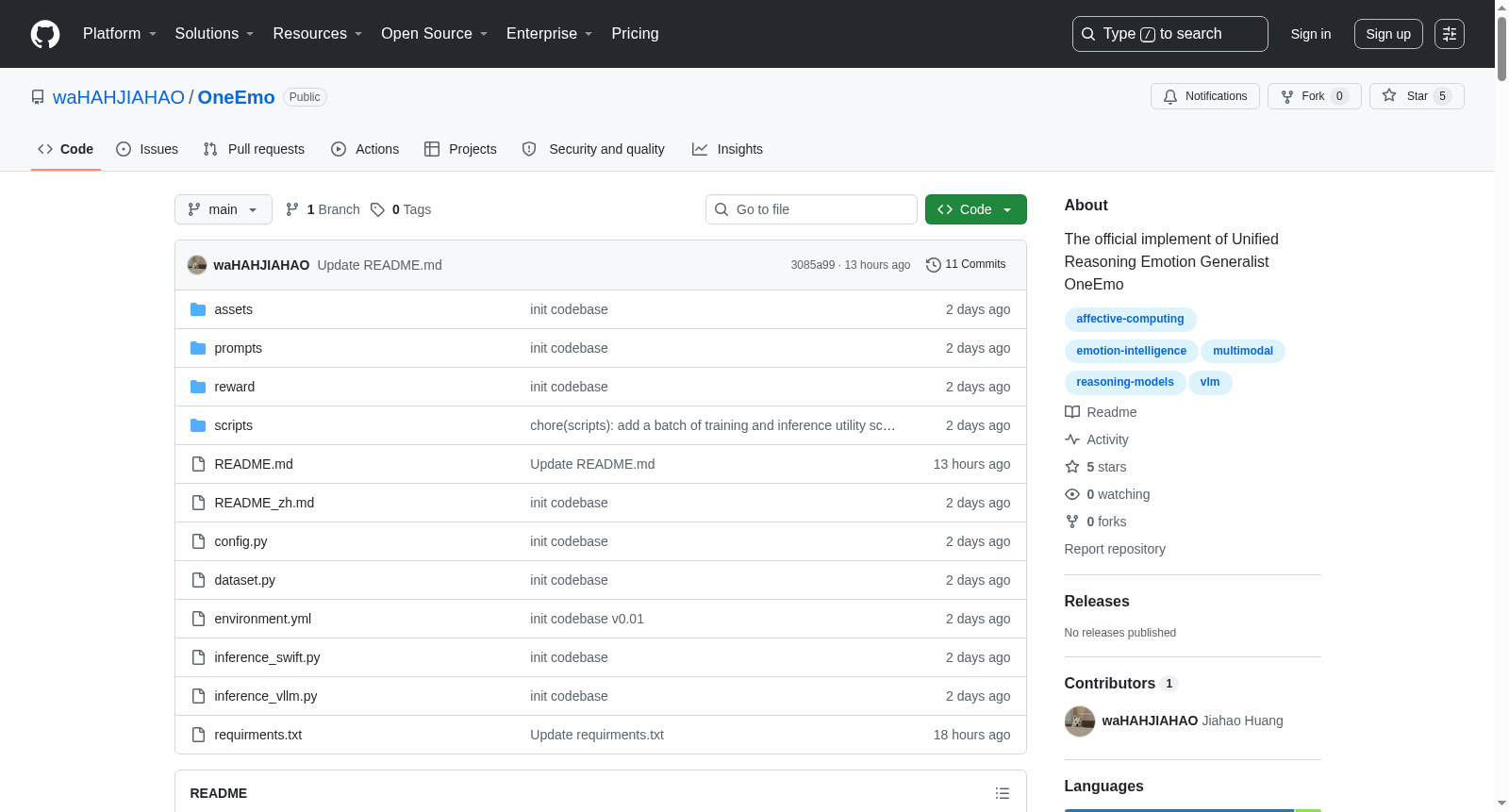The image size is (1509, 812).
Task: Click the Go to file search field
Action: coord(811,209)
